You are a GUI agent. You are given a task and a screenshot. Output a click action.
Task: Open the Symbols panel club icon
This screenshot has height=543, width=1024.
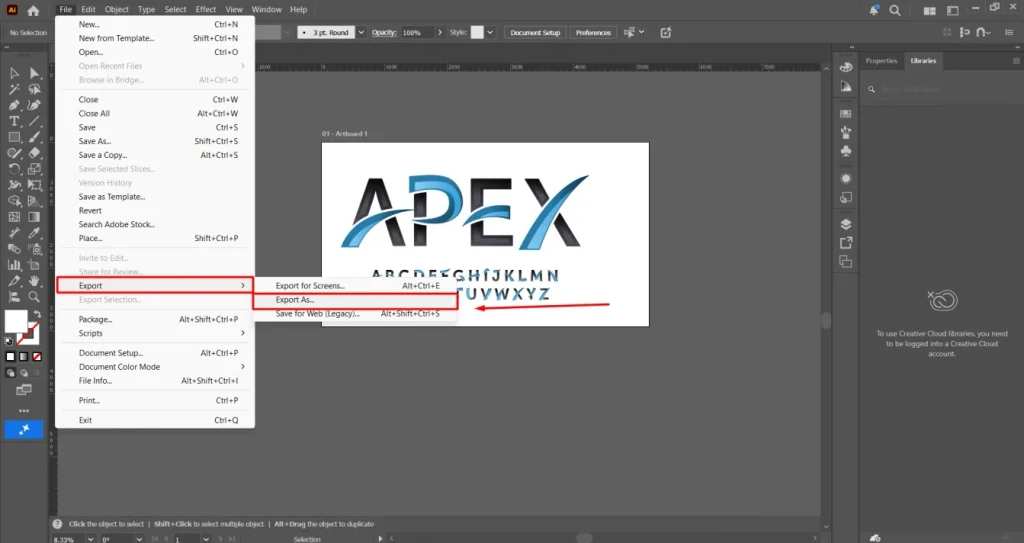click(846, 151)
